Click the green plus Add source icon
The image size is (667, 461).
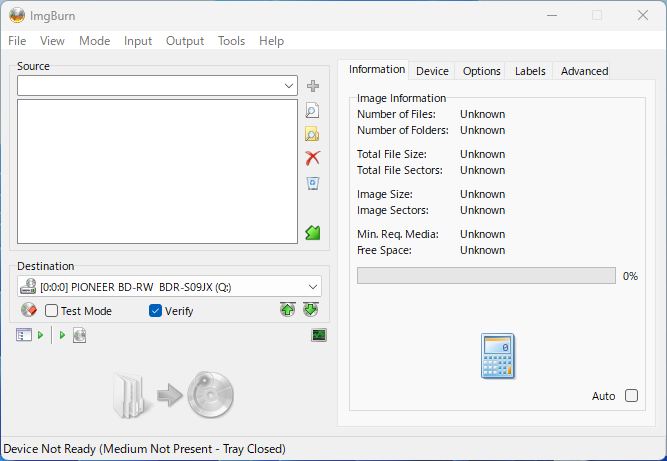313,86
